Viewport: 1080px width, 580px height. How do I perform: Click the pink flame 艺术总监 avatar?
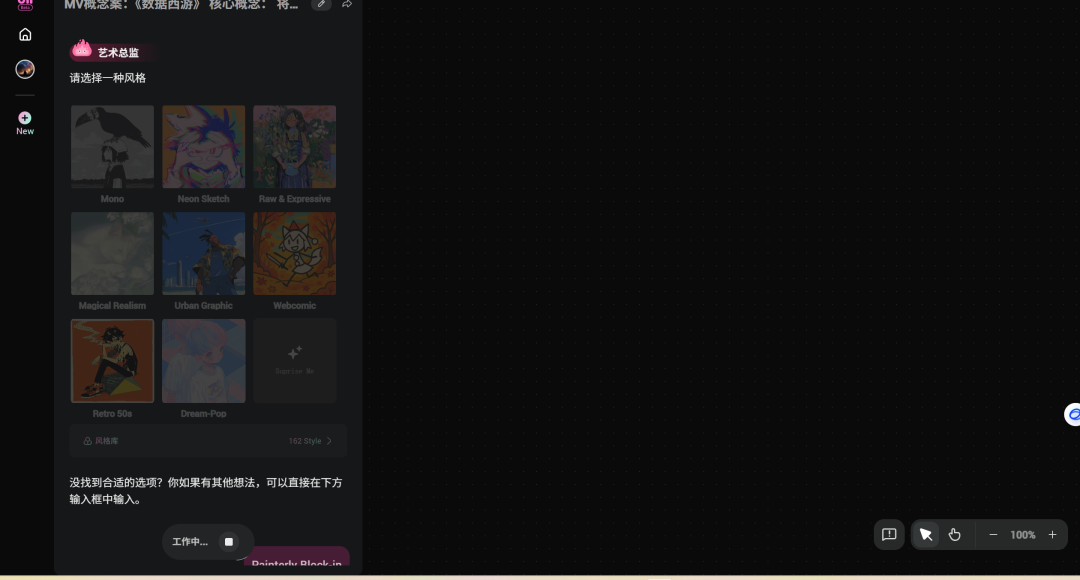point(82,50)
